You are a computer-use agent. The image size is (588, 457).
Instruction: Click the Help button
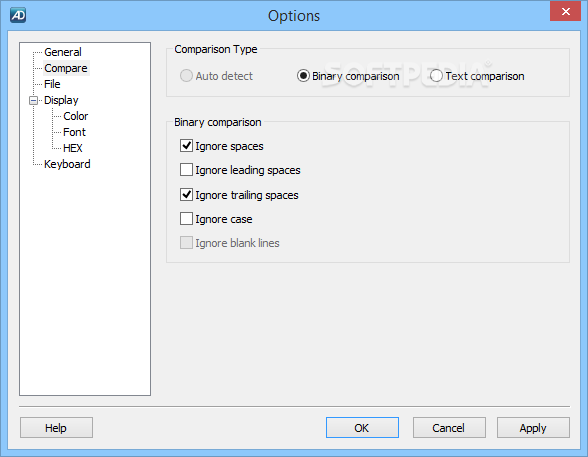pyautogui.click(x=56, y=428)
